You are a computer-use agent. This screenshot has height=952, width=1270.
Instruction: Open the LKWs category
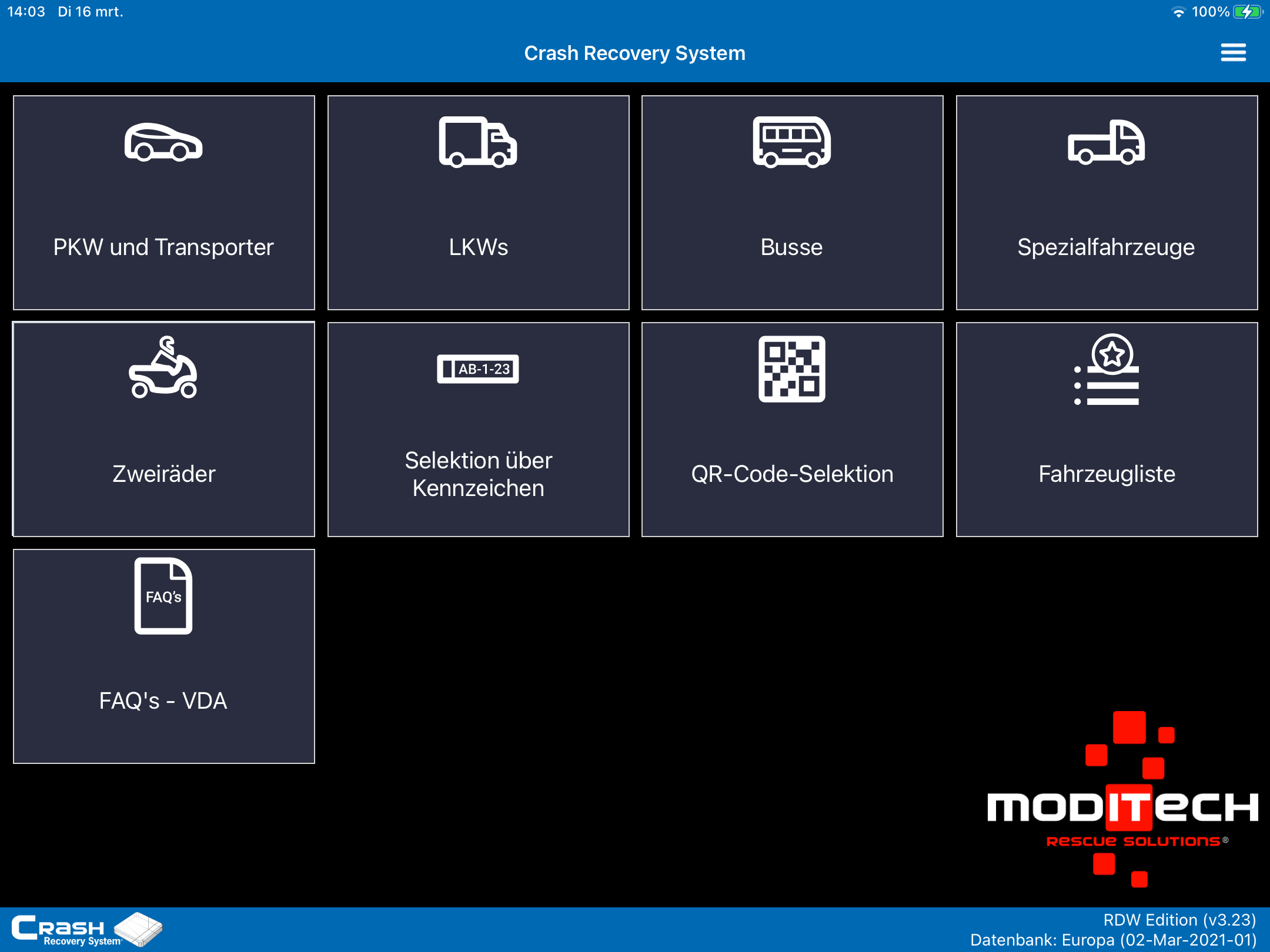click(478, 203)
